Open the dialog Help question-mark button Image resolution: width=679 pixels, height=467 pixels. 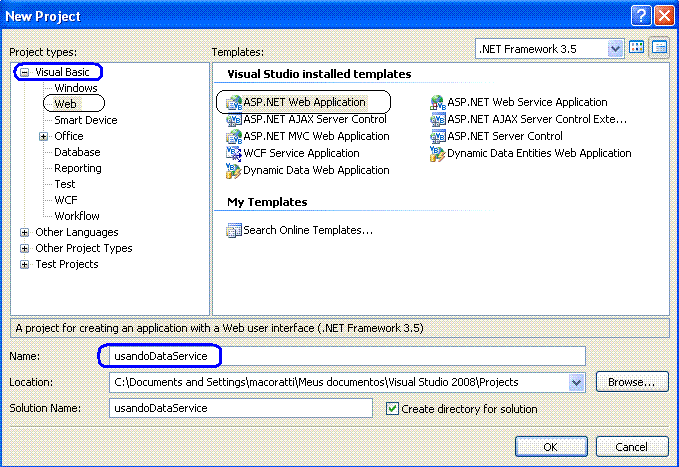(640, 16)
